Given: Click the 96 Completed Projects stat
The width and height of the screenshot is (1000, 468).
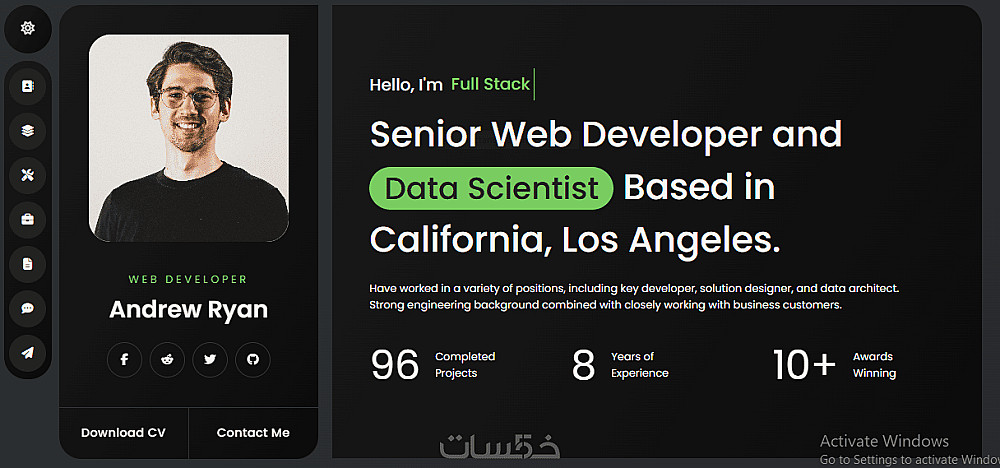Looking at the screenshot, I should click(x=433, y=365).
